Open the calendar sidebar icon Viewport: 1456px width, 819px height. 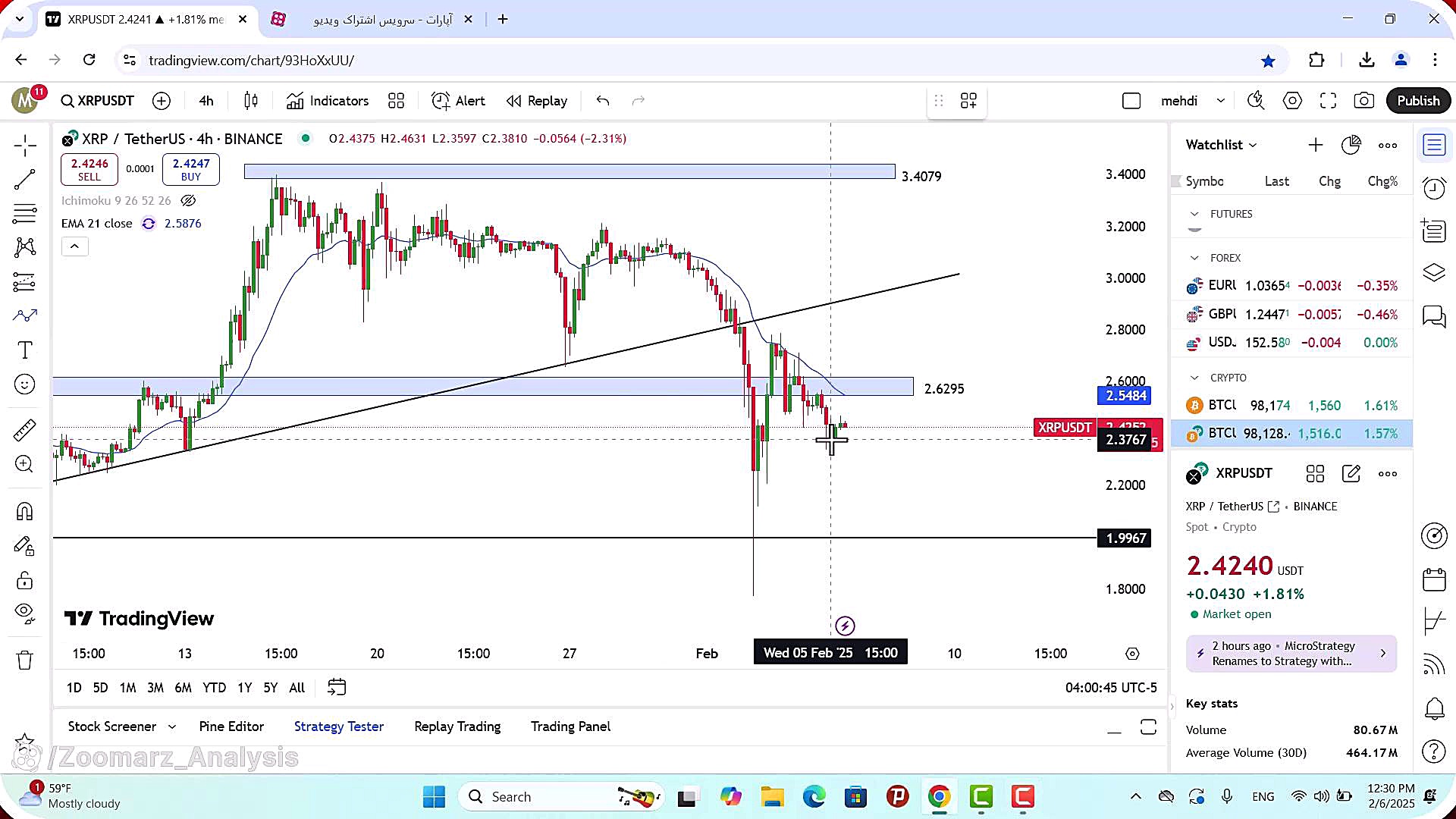1434,580
